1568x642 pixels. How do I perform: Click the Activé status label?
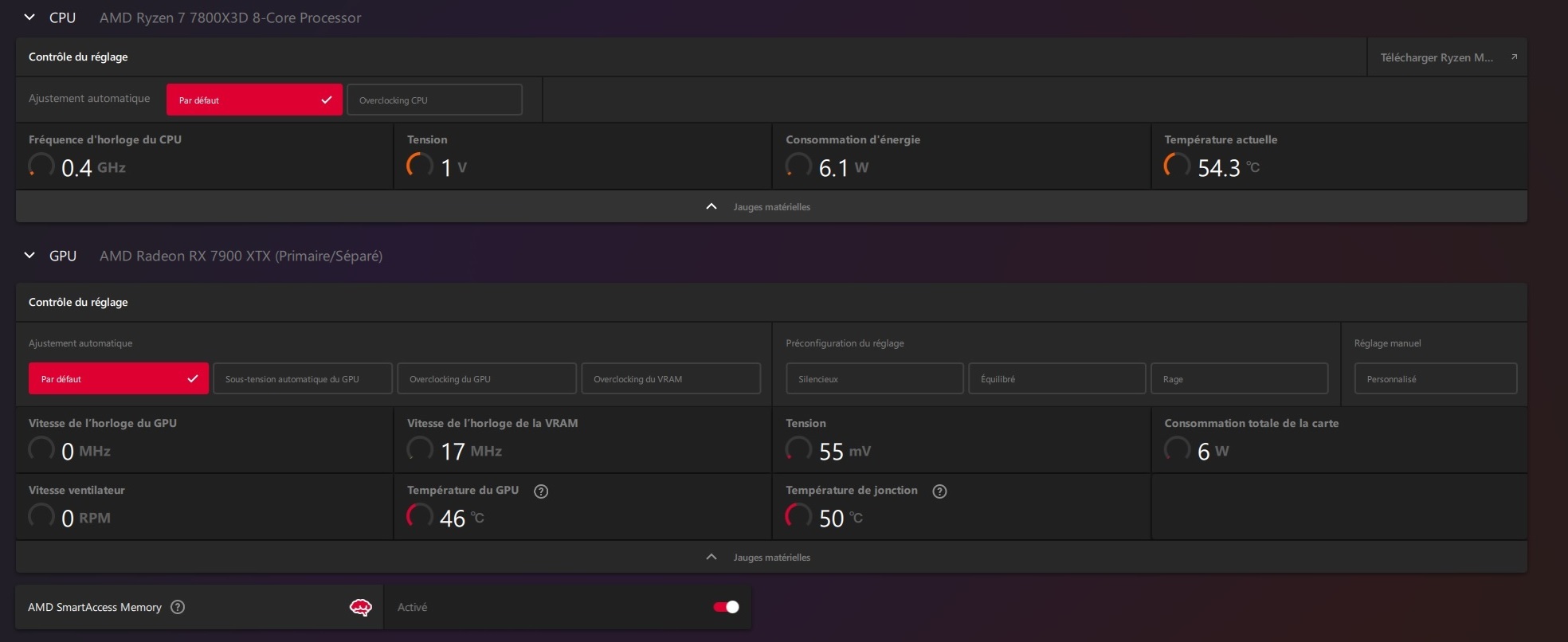(x=412, y=607)
